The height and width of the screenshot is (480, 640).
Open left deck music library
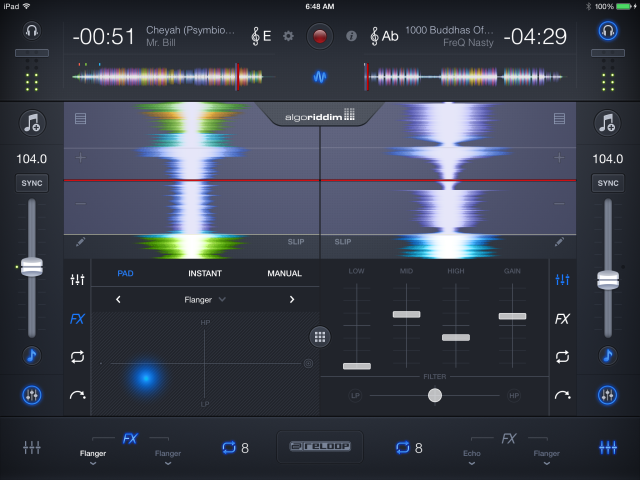[33, 122]
